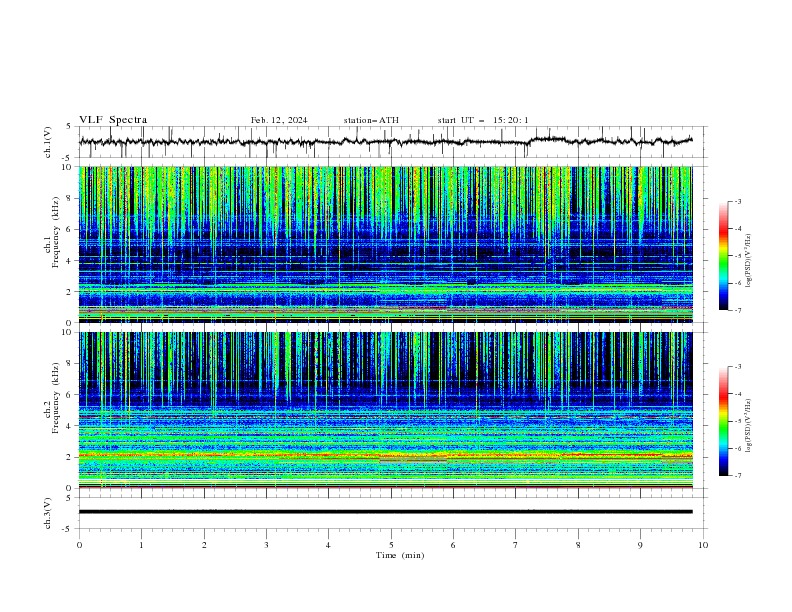The image size is (792, 612).
Task: Click the time axis tick label '10'
Action: click(703, 545)
